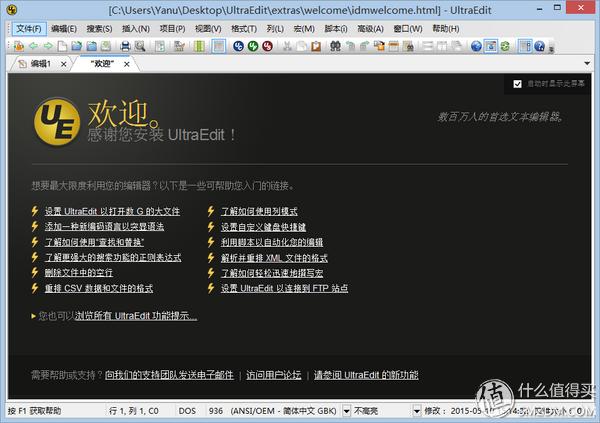Open the code page dropdown in status bar

pos(346,411)
